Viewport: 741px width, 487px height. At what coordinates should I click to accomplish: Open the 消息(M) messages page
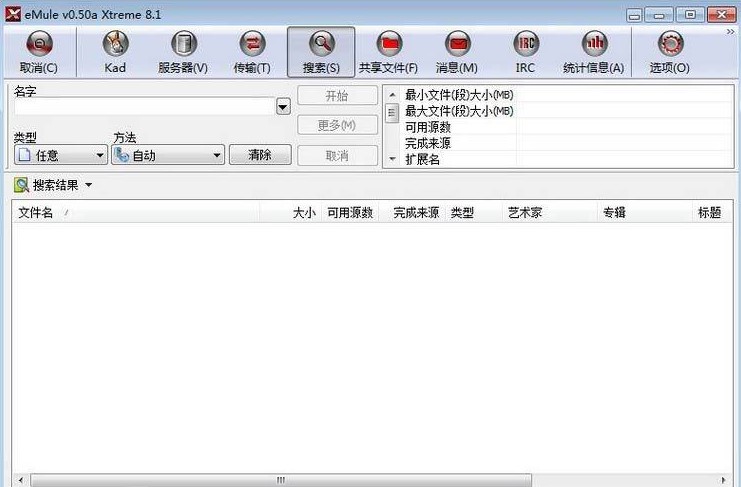click(x=457, y=52)
